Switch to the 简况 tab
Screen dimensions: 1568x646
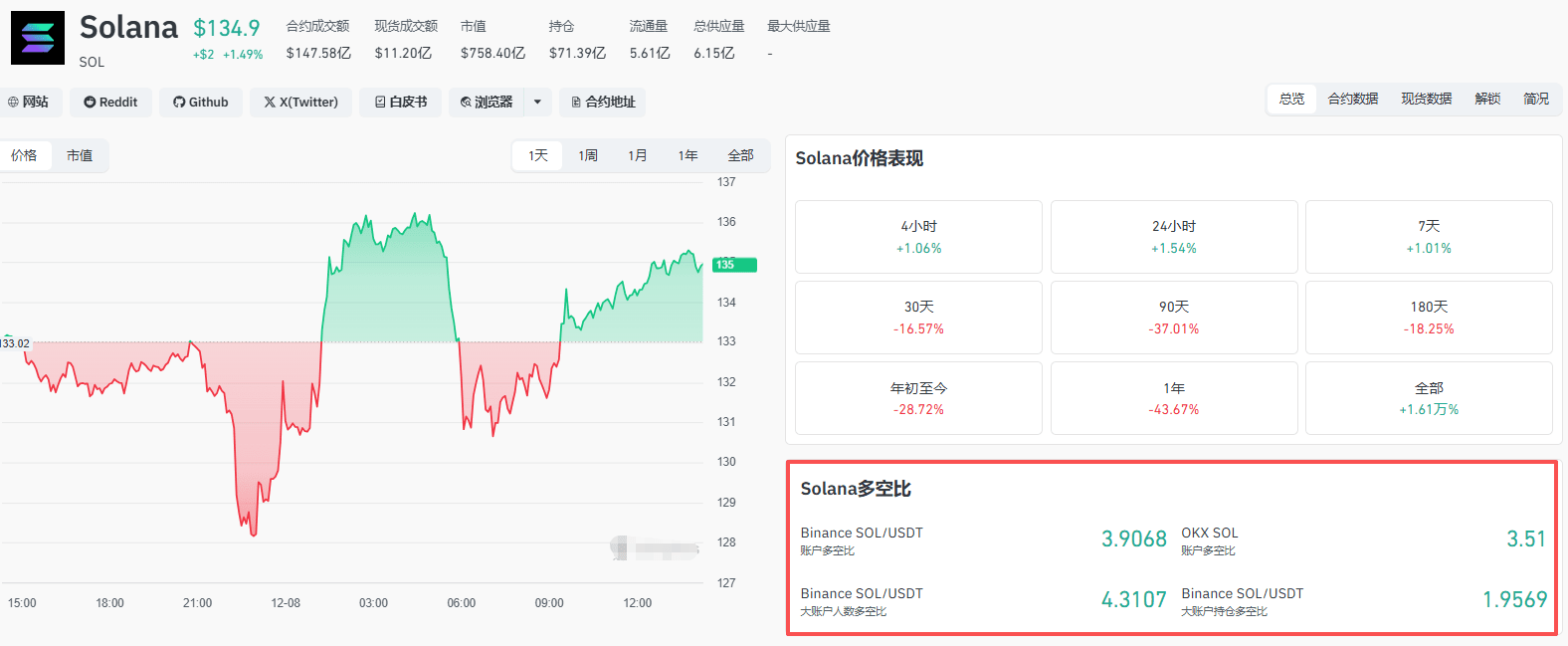click(x=1536, y=99)
